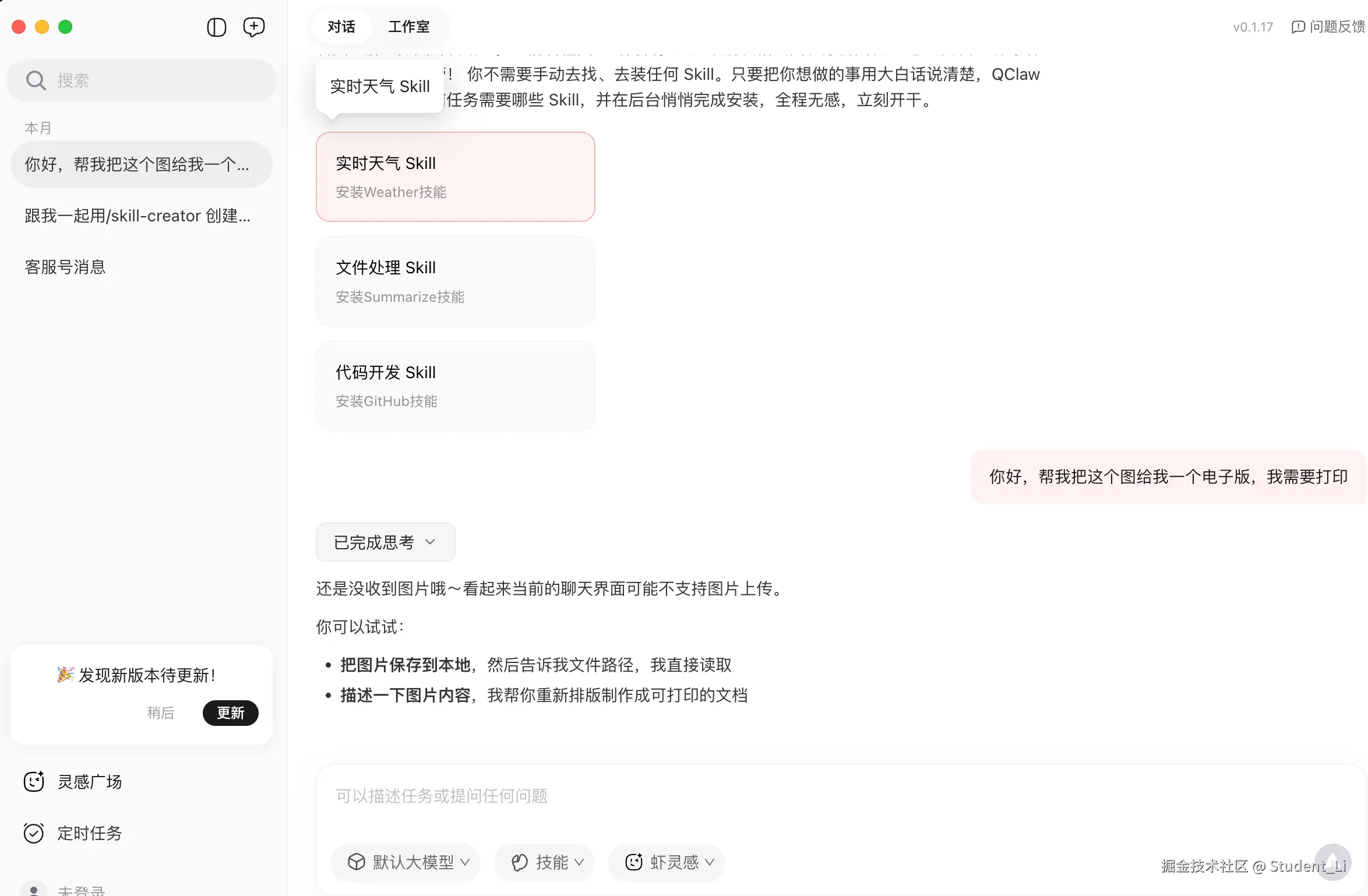The image size is (1368, 896).
Task: Click the hand icon on 技能 pill
Action: pyautogui.click(x=520, y=862)
